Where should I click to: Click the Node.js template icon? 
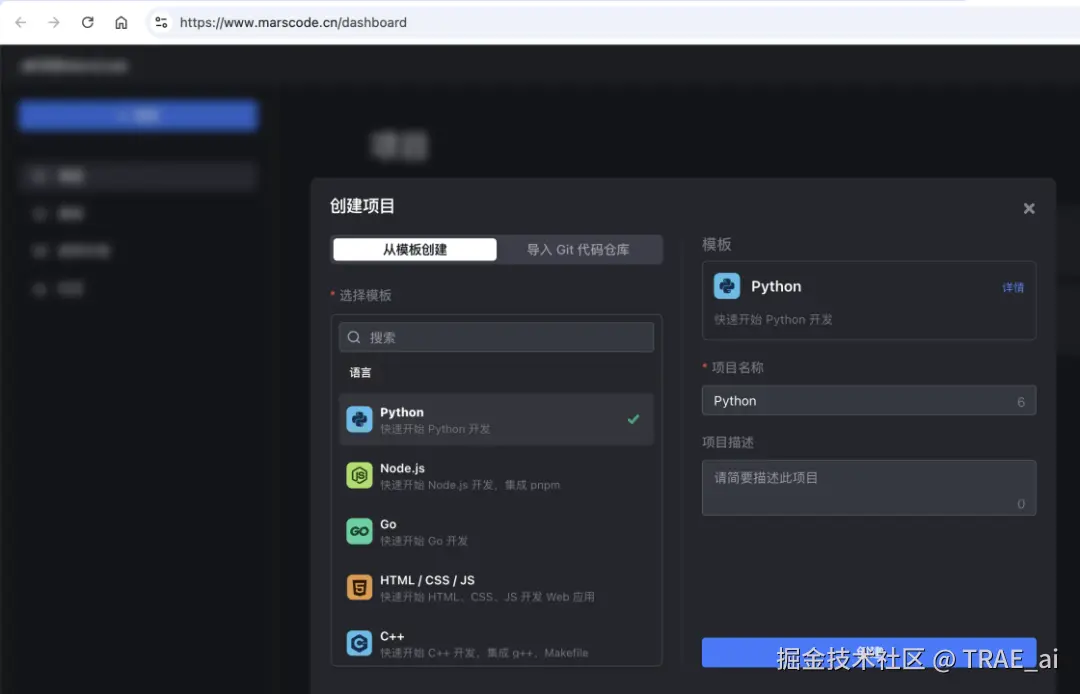coord(360,475)
